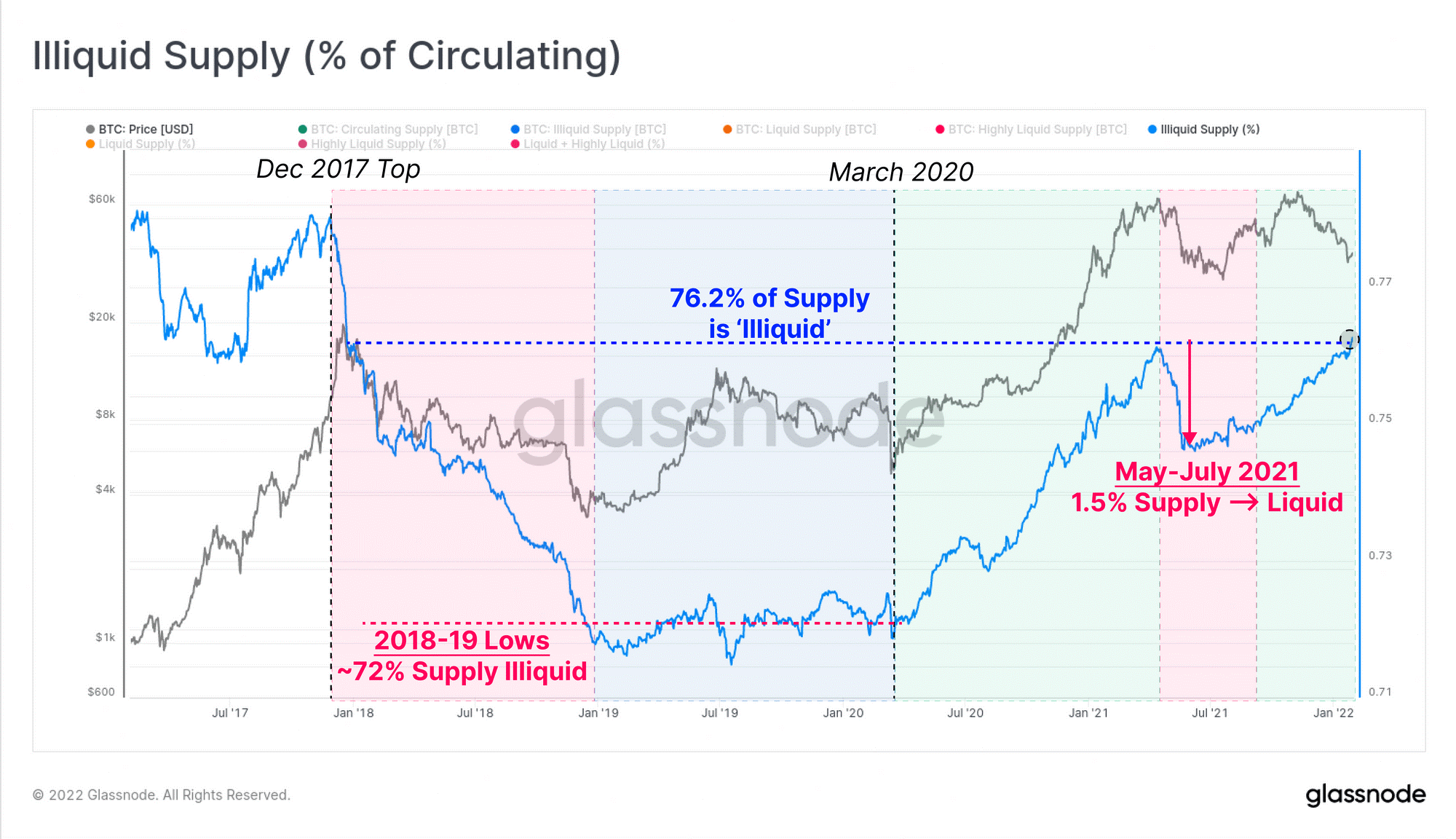This screenshot has width=1456, height=839.
Task: Click red dot beside BTC: Highly Liquid Supply
Action: (940, 129)
